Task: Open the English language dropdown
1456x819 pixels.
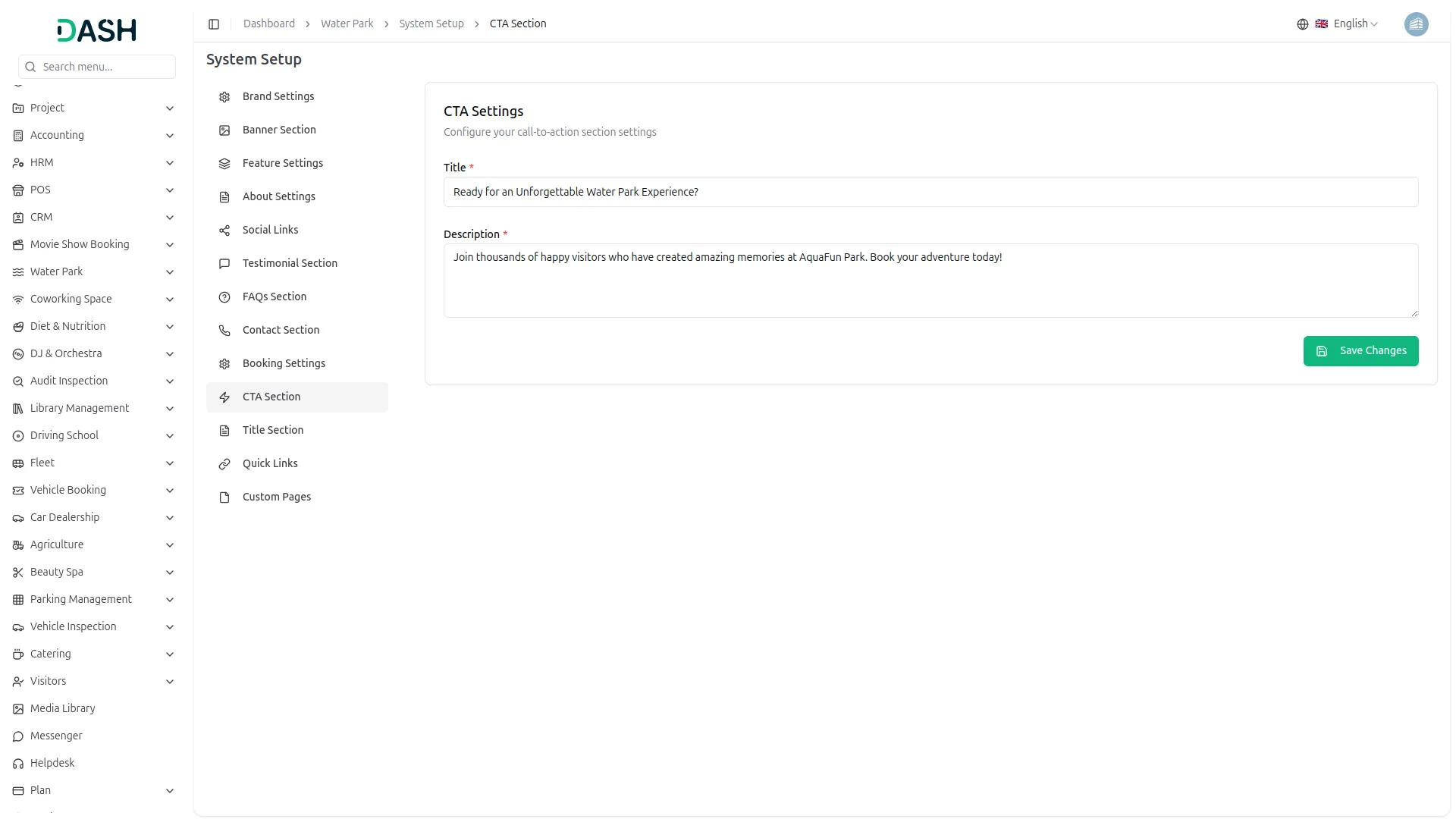Action: 1354,24
